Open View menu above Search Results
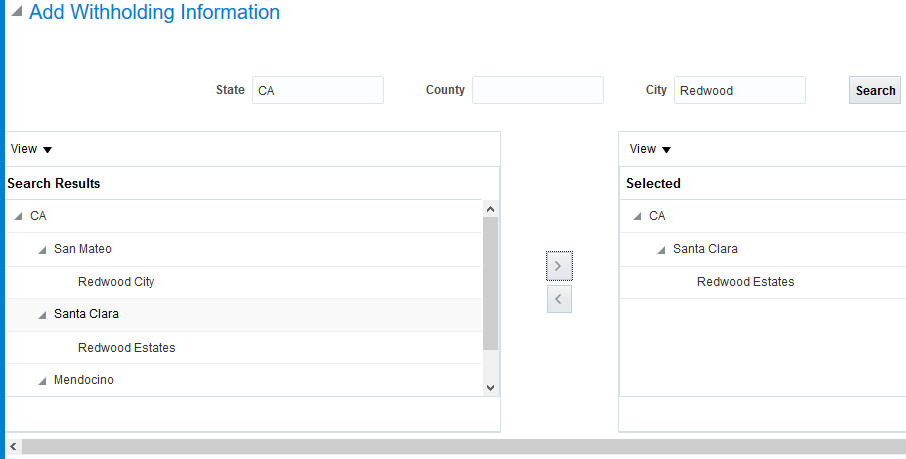The image size is (906, 459). (31, 149)
